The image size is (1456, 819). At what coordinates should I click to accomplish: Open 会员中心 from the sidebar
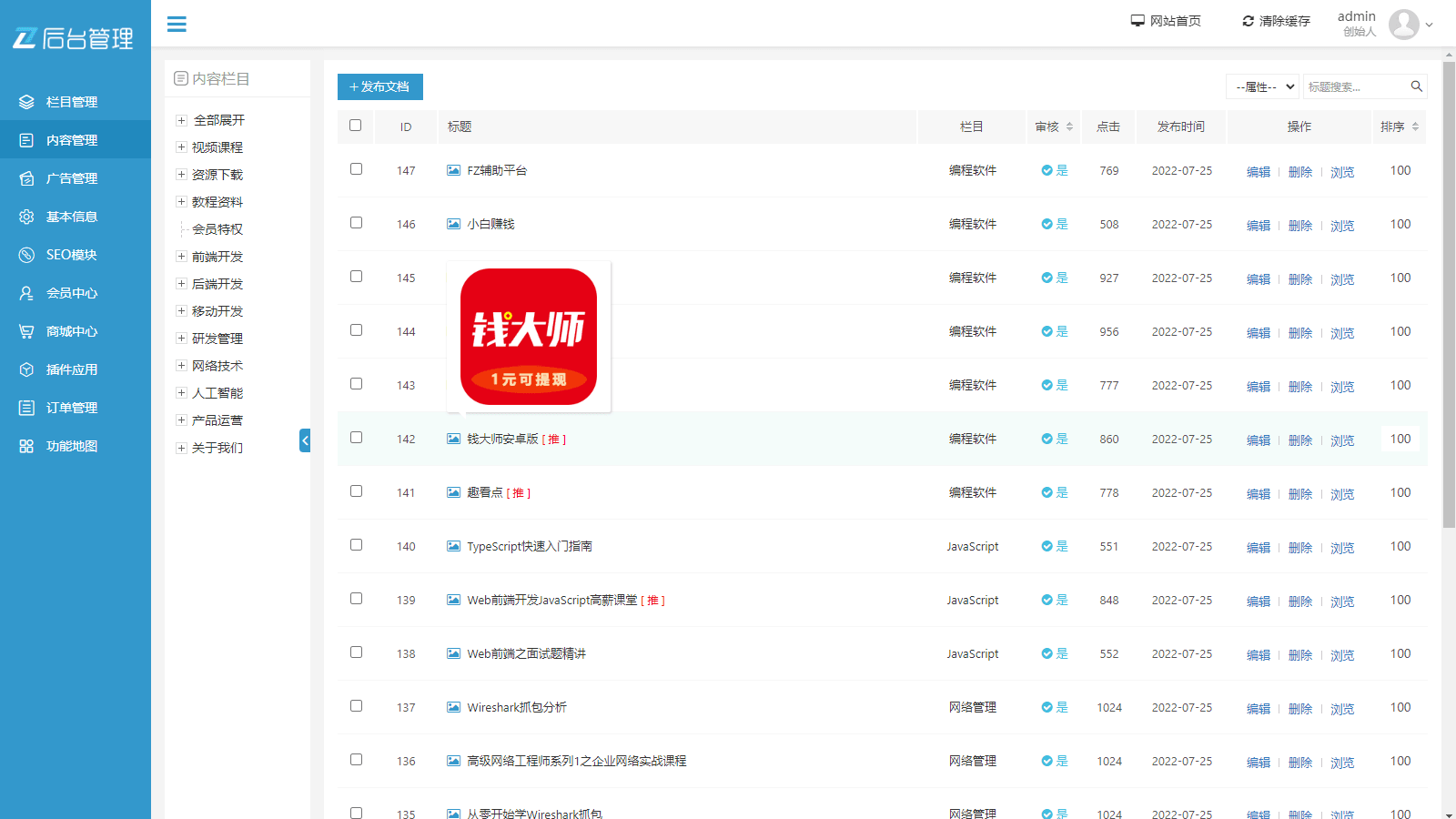(70, 292)
